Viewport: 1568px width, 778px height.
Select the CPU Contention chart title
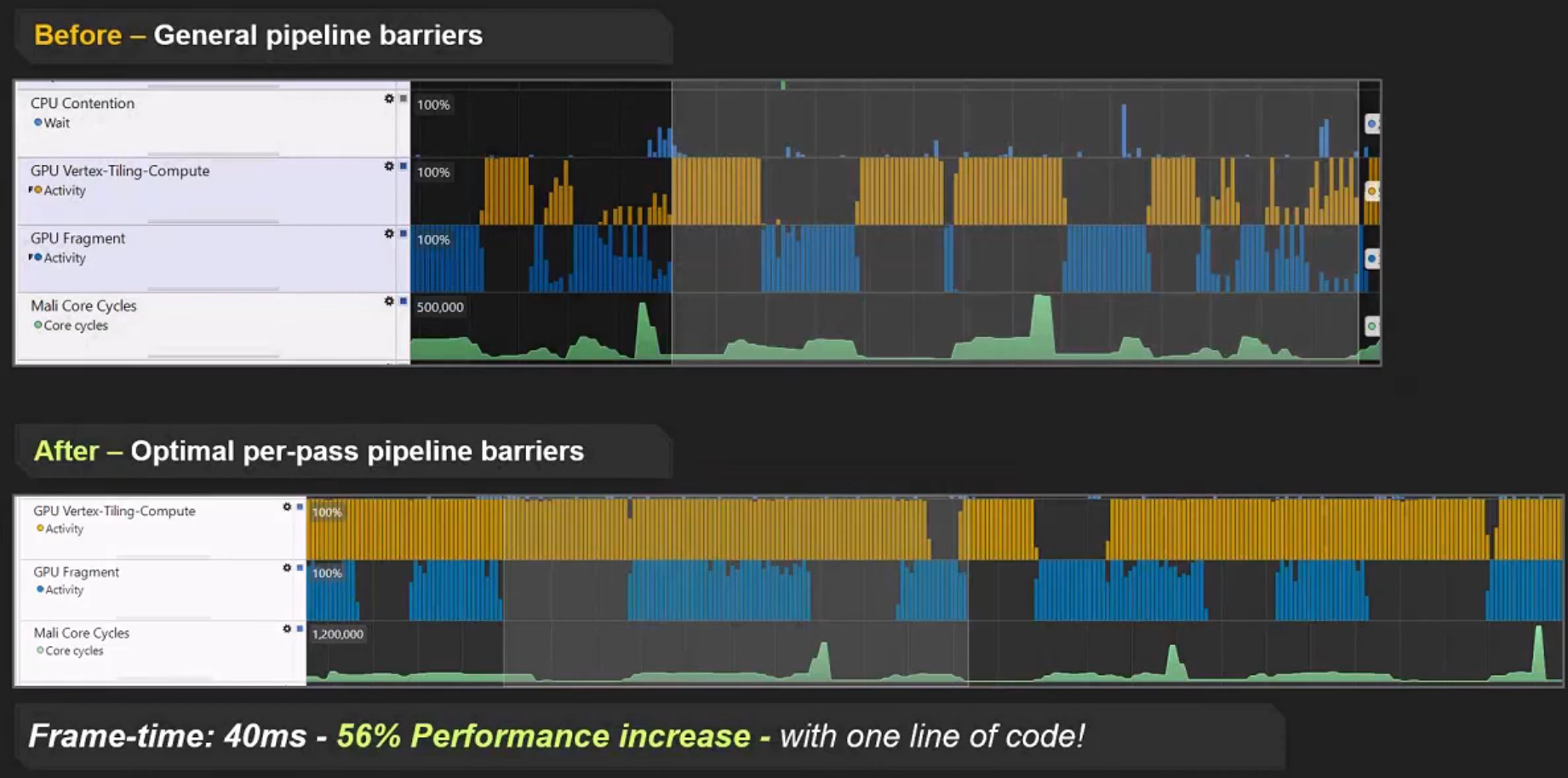click(83, 103)
